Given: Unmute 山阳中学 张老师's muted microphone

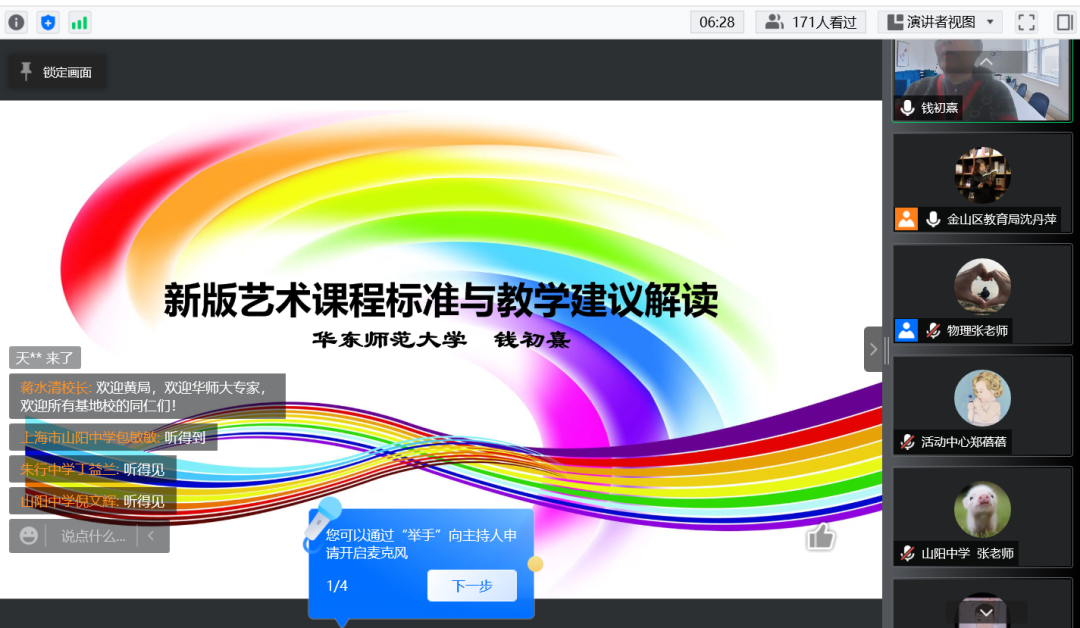Looking at the screenshot, I should click(906, 552).
